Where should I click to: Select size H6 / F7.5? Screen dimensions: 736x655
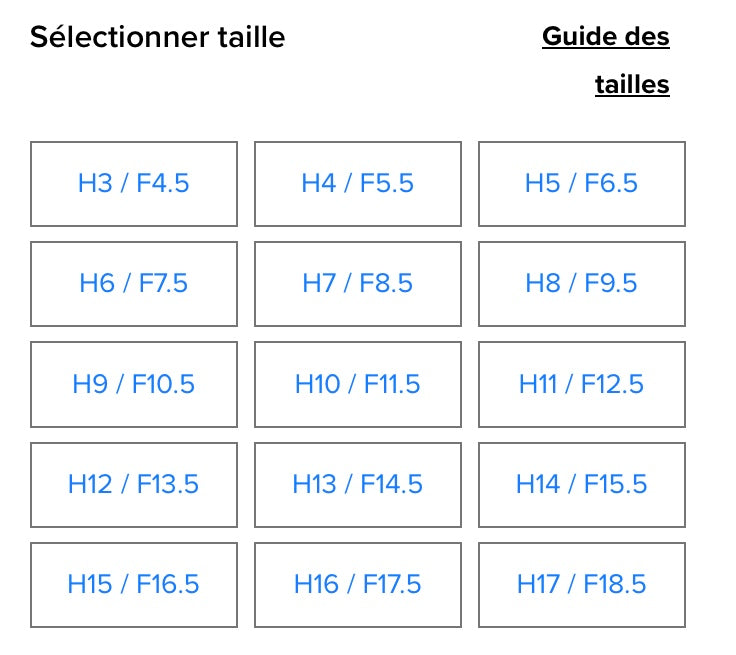coord(134,284)
